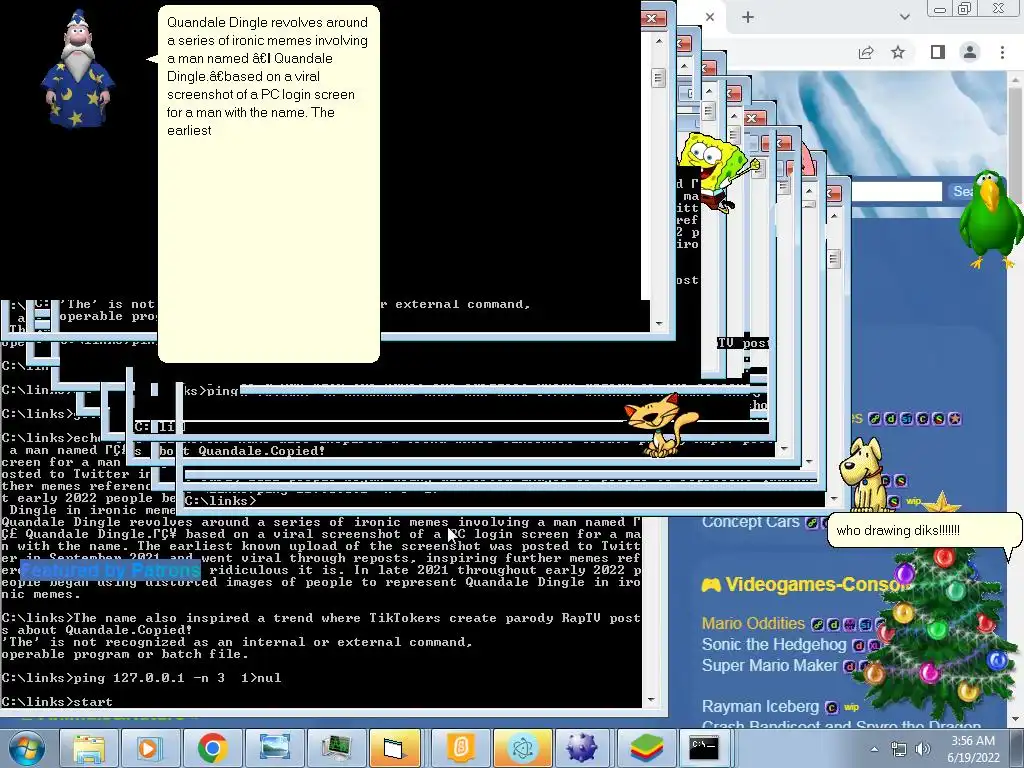
Task: Click the SpongeBob desktop character
Action: (716, 171)
